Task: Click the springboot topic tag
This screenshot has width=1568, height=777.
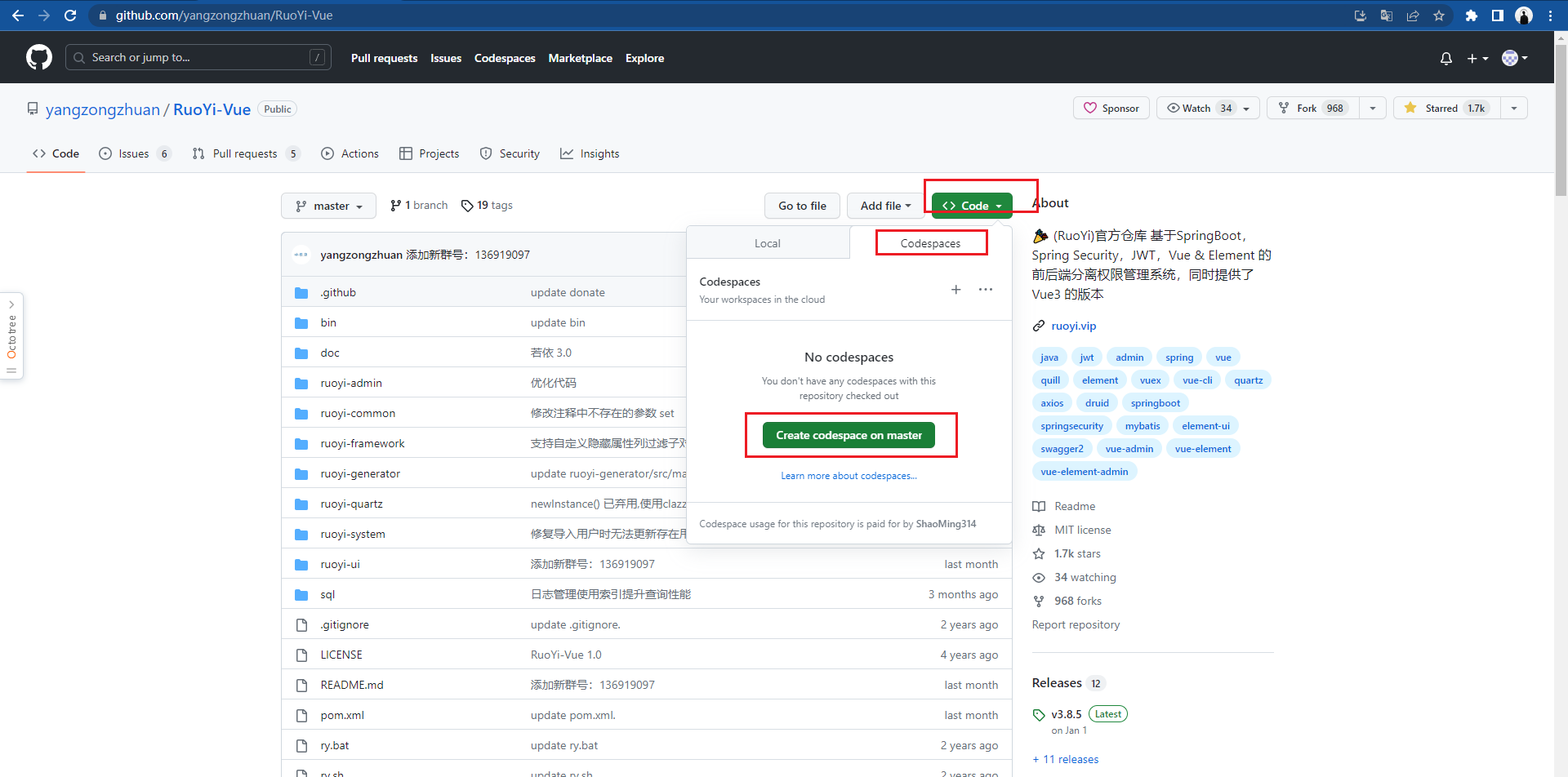Action: point(1155,403)
